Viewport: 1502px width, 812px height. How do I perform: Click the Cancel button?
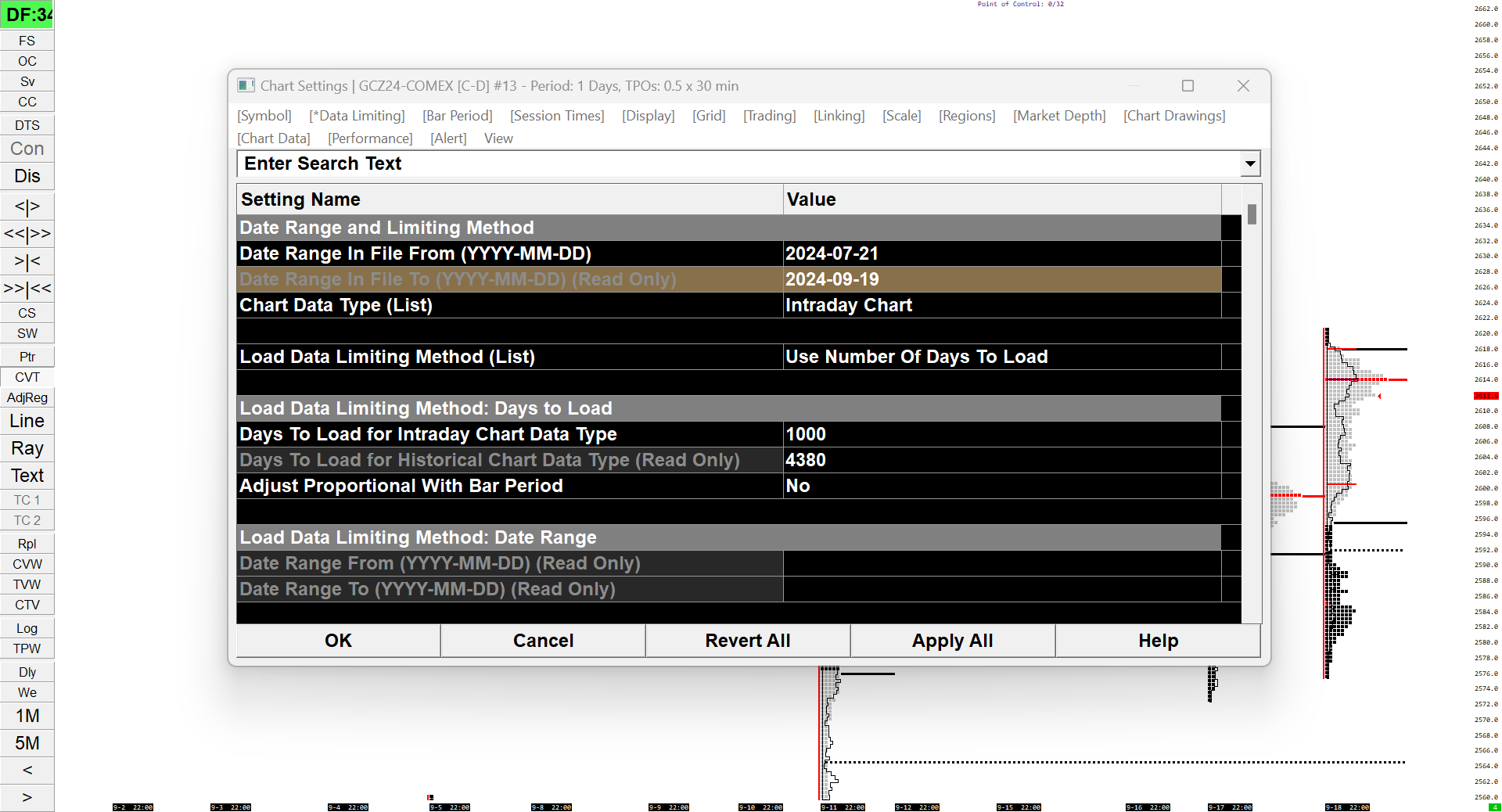coord(543,641)
